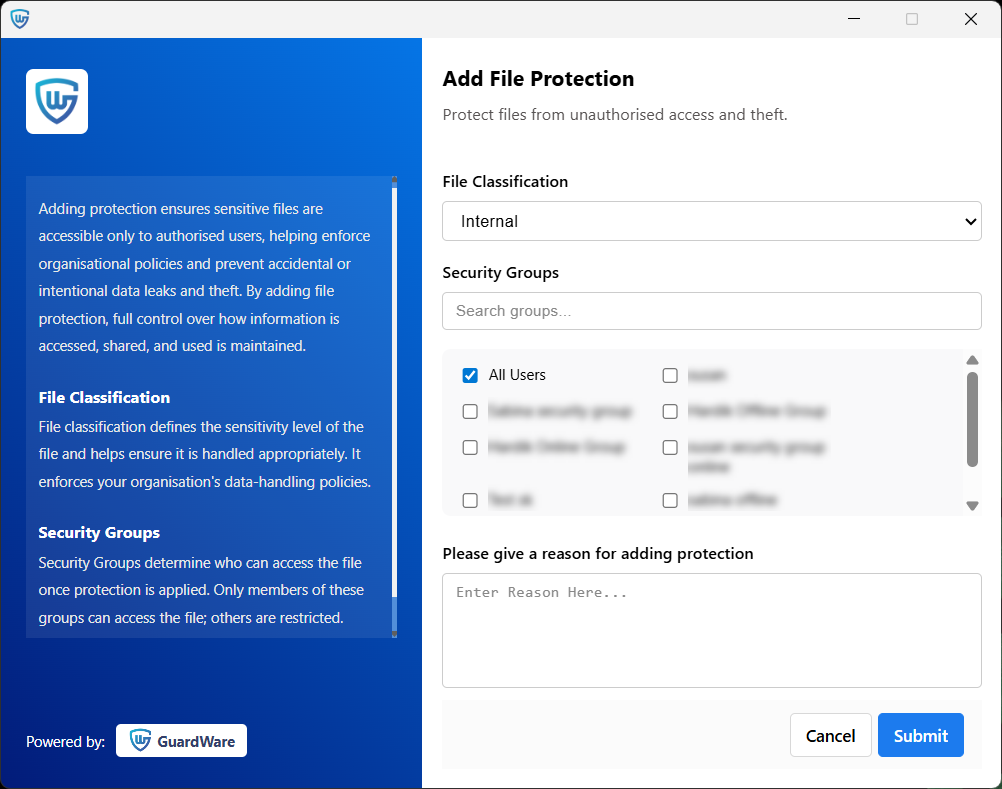Enable the first group checkbox in the right column
Screen dimensions: 1002x789
670,375
